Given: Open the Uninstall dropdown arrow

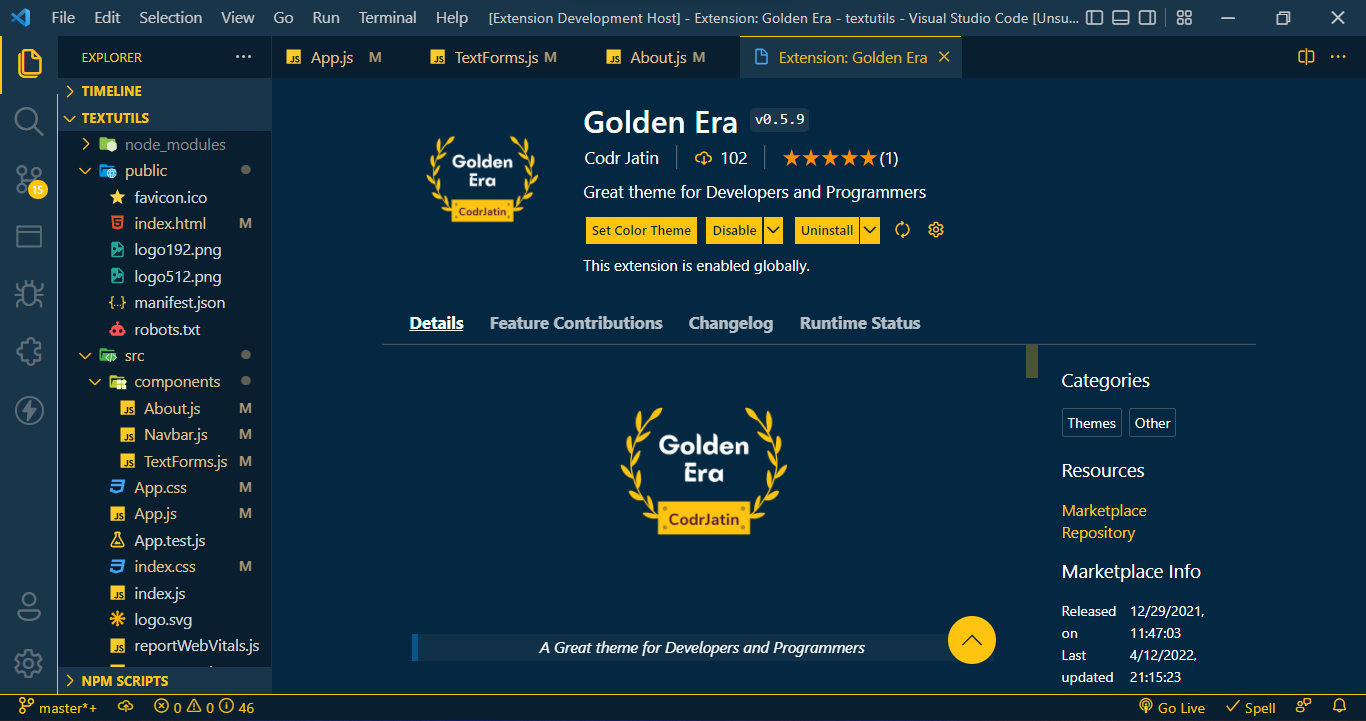Looking at the screenshot, I should [x=870, y=230].
